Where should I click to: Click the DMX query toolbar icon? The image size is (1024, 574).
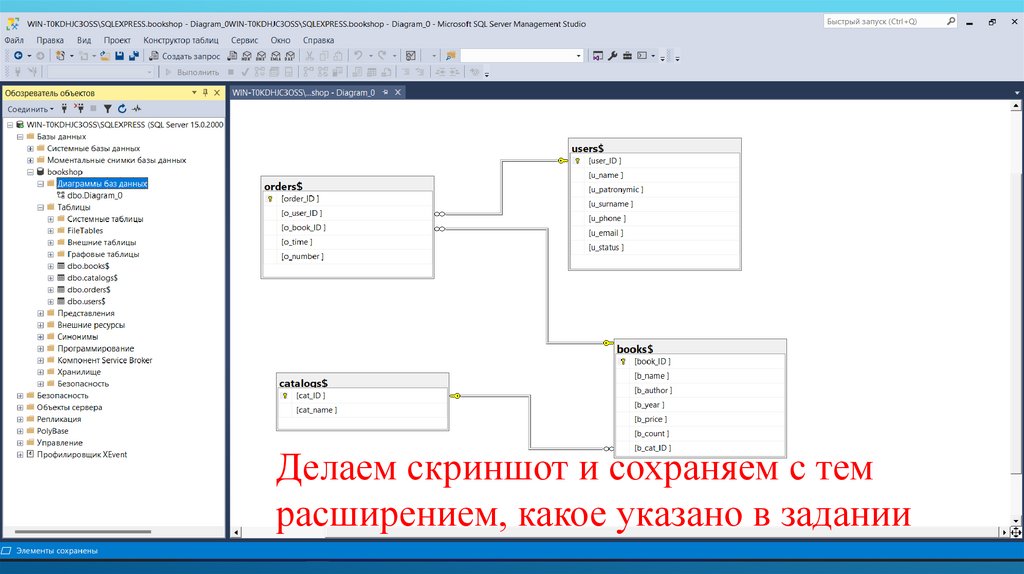261,56
